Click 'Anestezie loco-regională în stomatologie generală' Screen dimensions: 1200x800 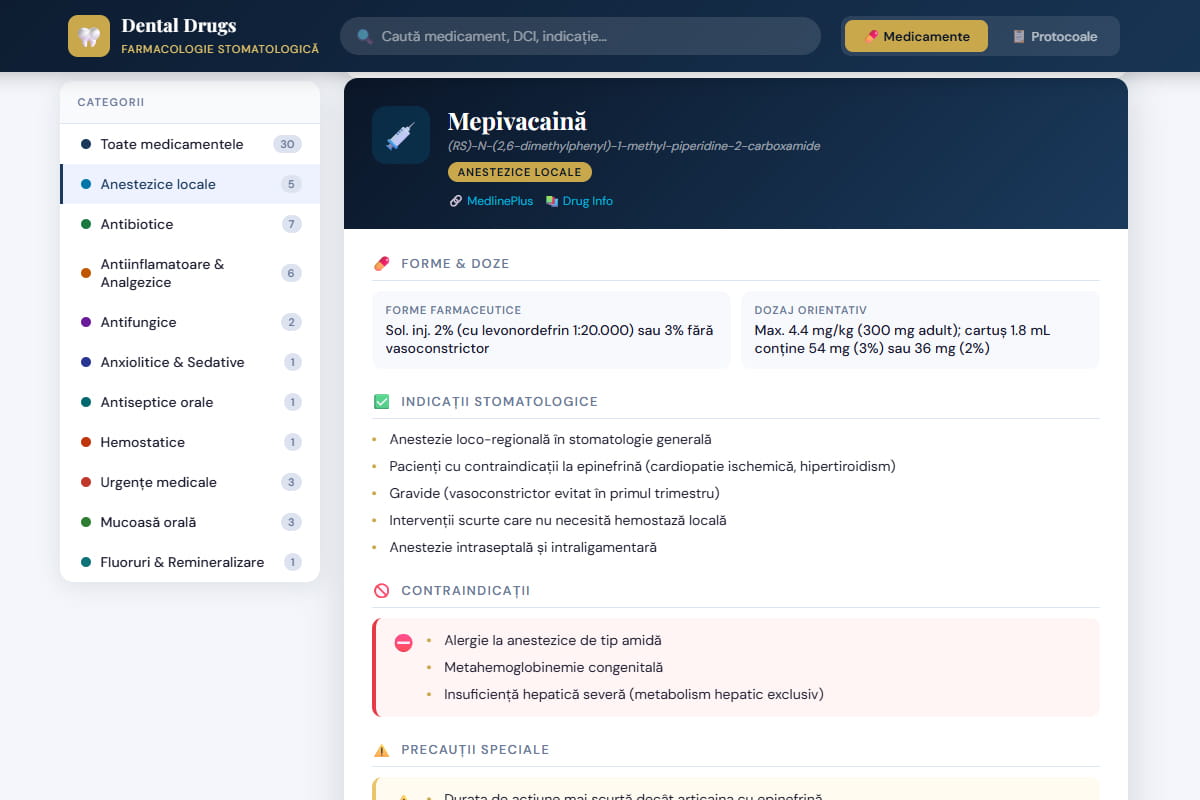tap(551, 439)
